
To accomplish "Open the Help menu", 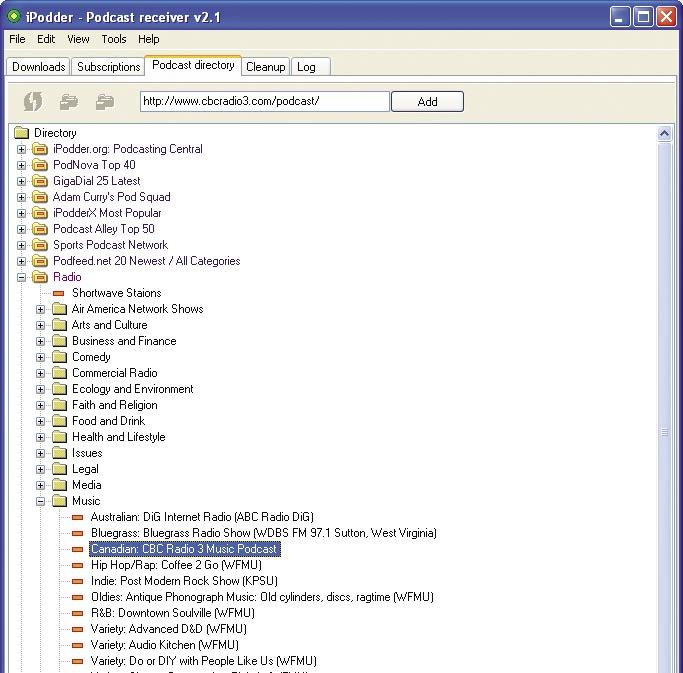I will (149, 39).
